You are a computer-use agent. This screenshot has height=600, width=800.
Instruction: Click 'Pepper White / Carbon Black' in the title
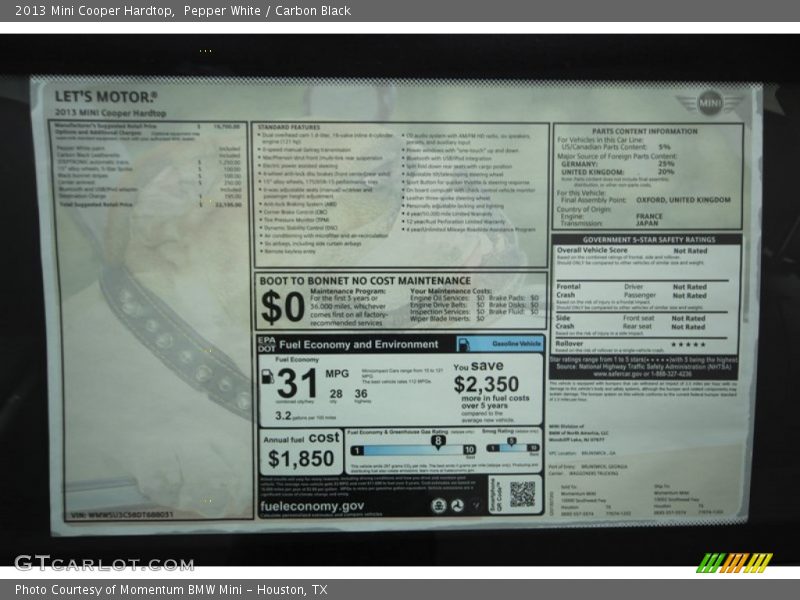(267, 11)
